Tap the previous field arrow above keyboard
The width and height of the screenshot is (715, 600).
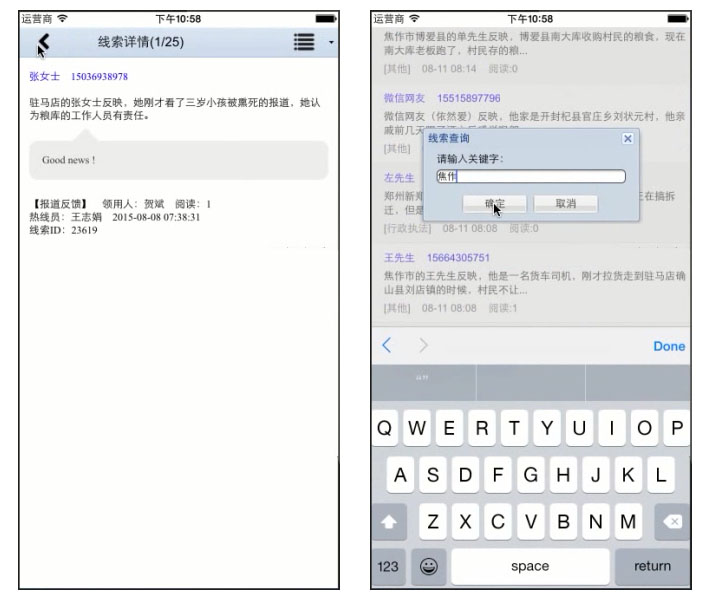point(388,346)
